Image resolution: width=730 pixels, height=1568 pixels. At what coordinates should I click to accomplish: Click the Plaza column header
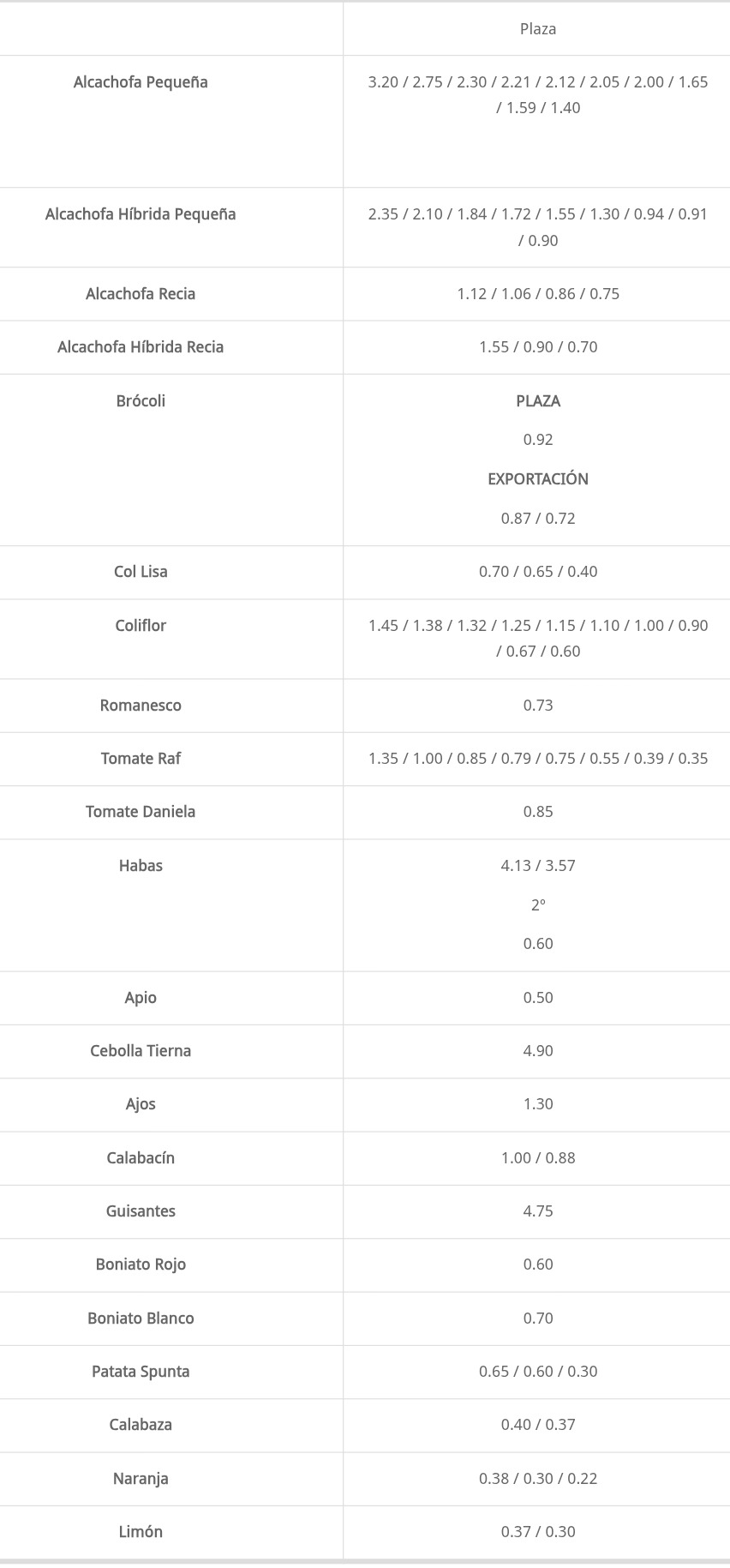(x=538, y=29)
